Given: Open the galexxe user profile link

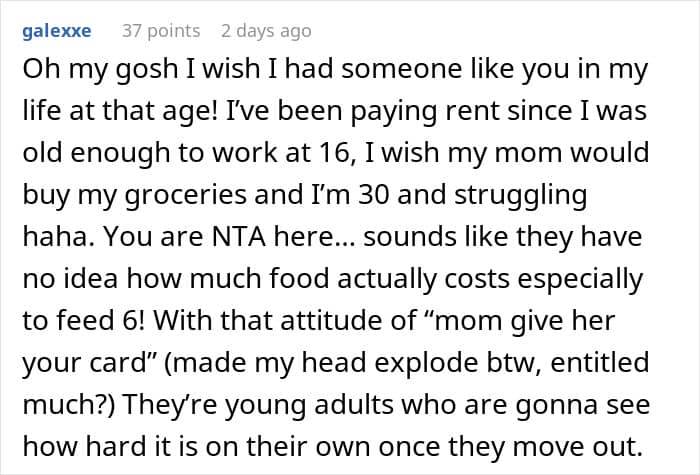Looking at the screenshot, I should [x=56, y=31].
